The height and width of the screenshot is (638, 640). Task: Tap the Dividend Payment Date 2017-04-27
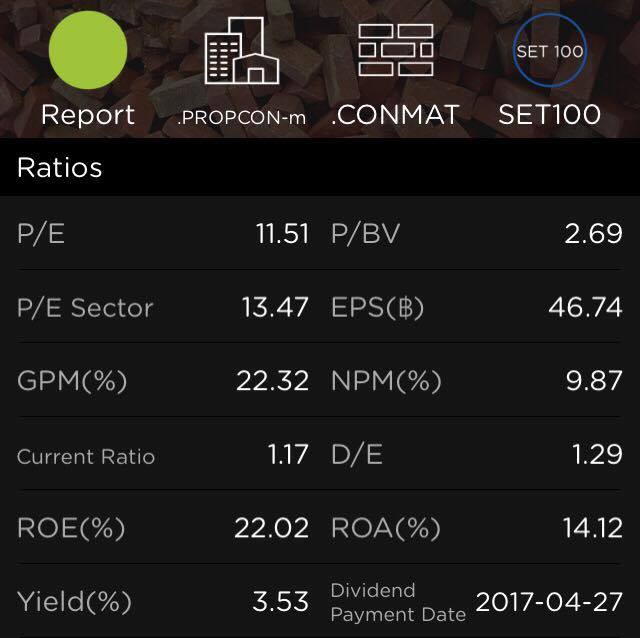[548, 602]
